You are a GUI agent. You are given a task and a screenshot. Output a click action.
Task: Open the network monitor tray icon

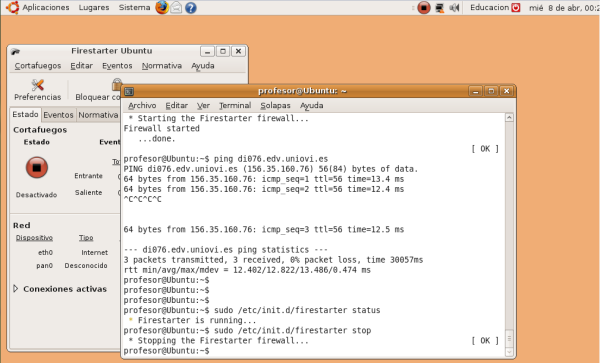click(439, 8)
